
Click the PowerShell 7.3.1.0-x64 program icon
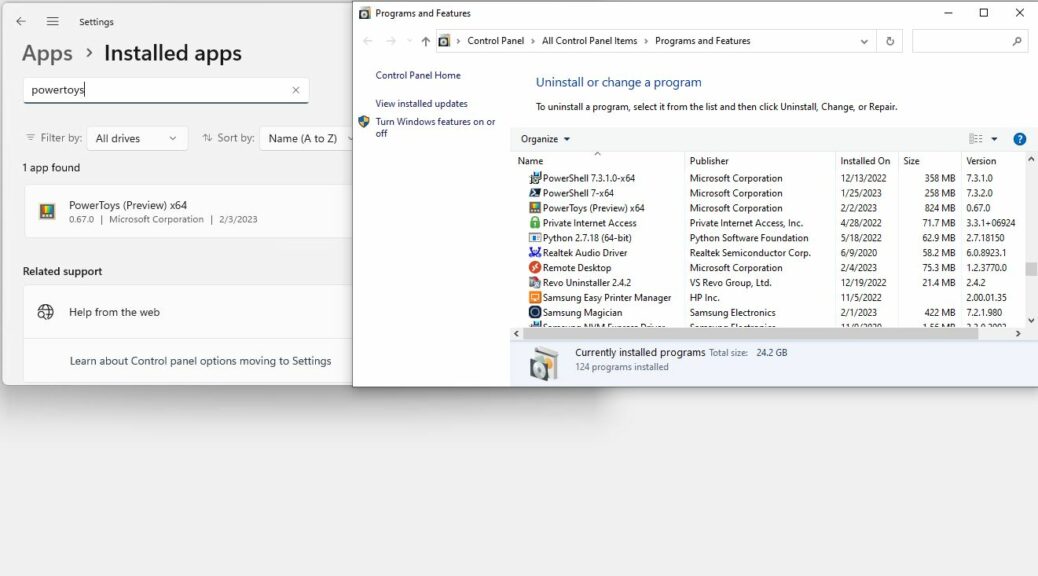[x=535, y=178]
